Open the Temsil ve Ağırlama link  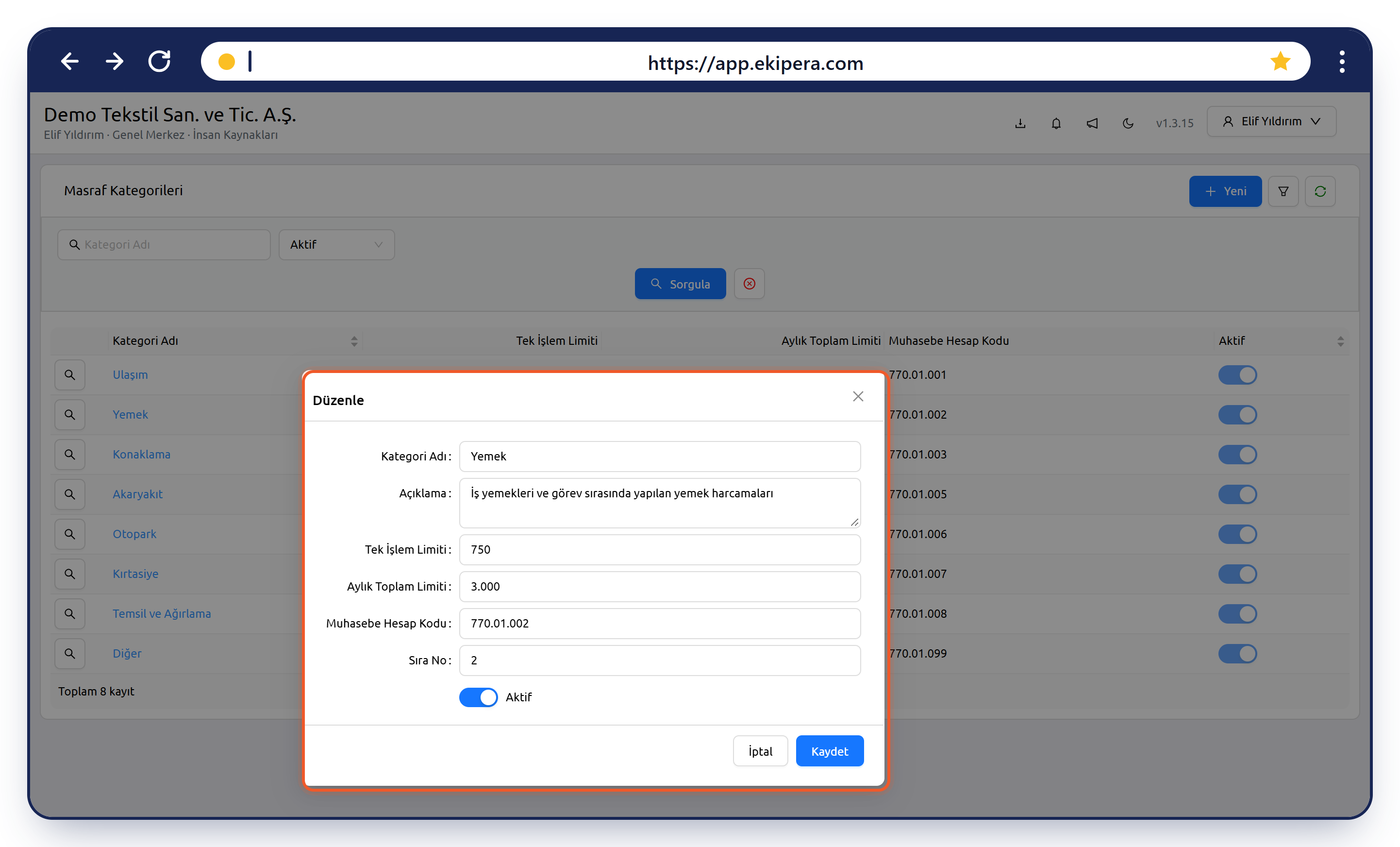(x=161, y=613)
